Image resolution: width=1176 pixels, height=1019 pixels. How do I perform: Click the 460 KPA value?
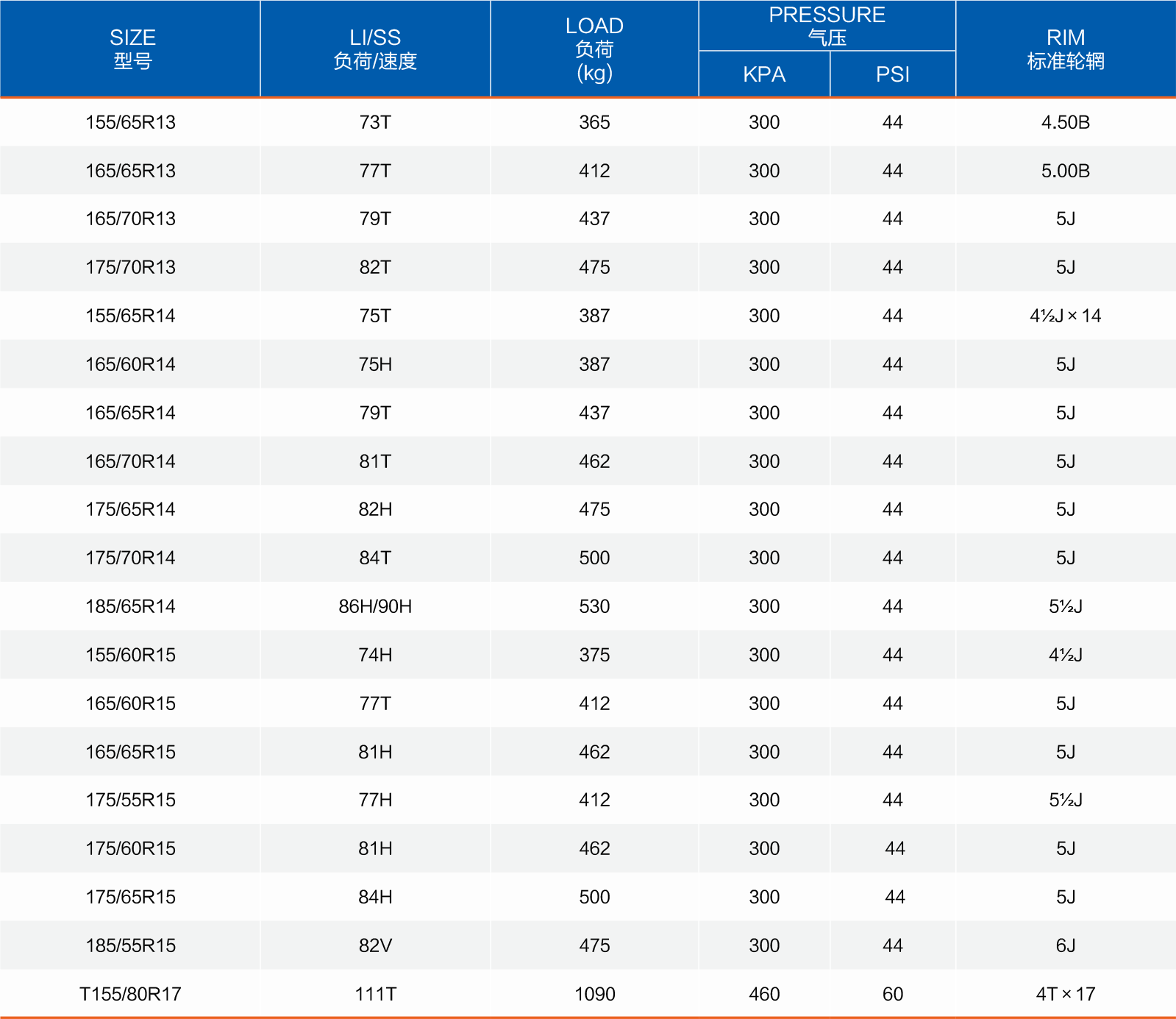point(764,994)
